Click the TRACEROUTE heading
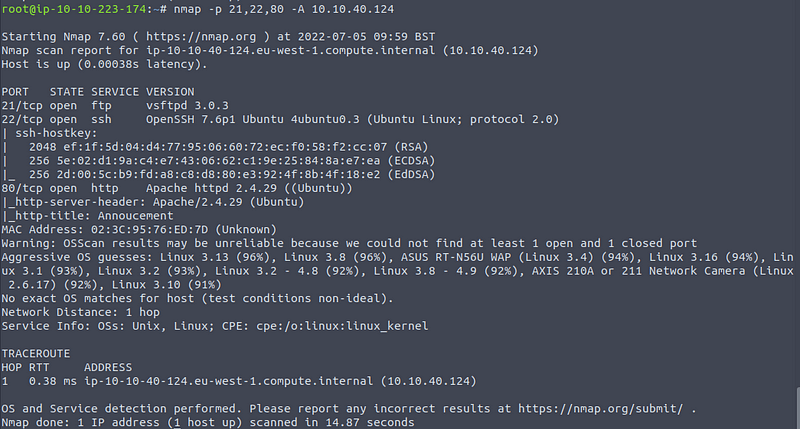 (x=35, y=353)
